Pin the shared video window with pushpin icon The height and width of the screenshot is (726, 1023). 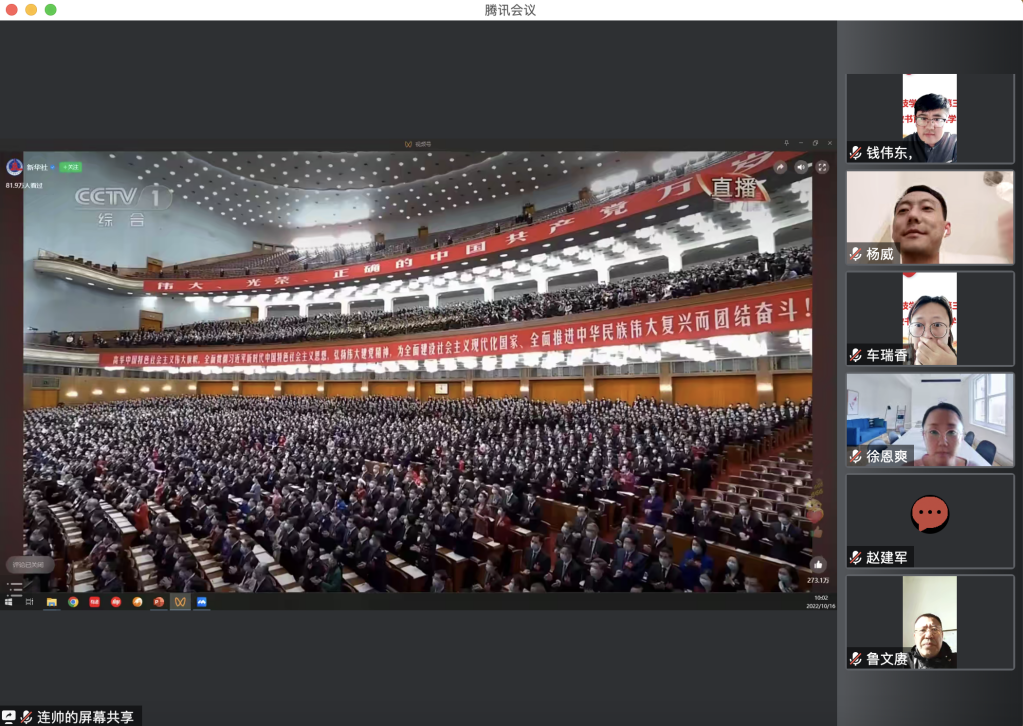(x=787, y=144)
